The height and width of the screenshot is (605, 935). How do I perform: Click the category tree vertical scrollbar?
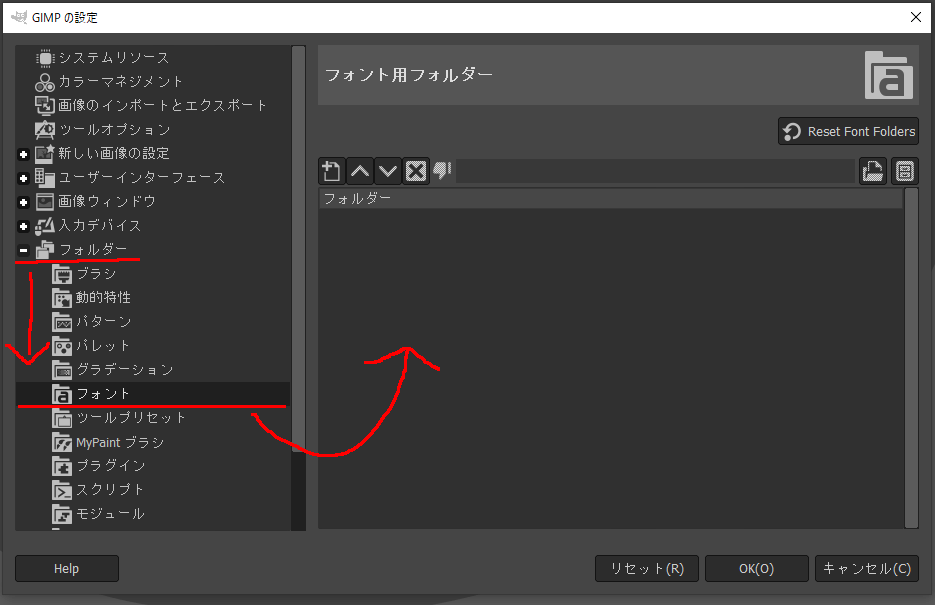pos(298,249)
